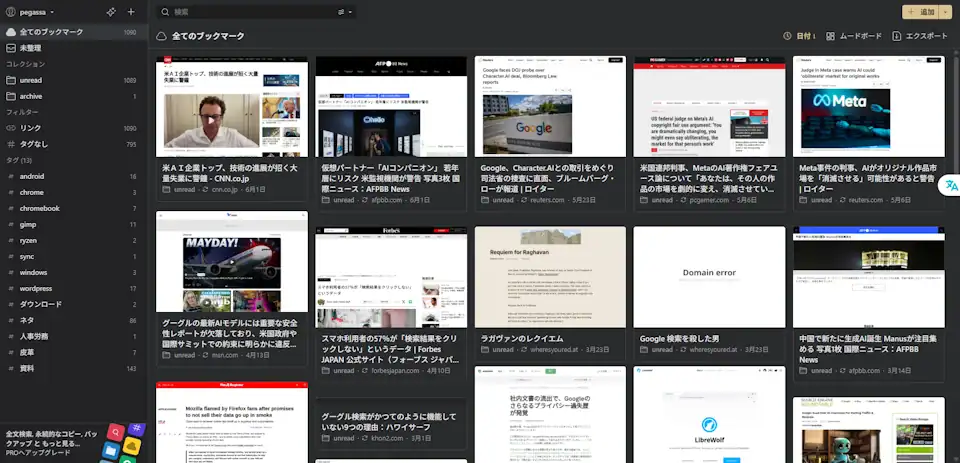Open the グーグル検索がかつてのように bookmark title

point(389,421)
